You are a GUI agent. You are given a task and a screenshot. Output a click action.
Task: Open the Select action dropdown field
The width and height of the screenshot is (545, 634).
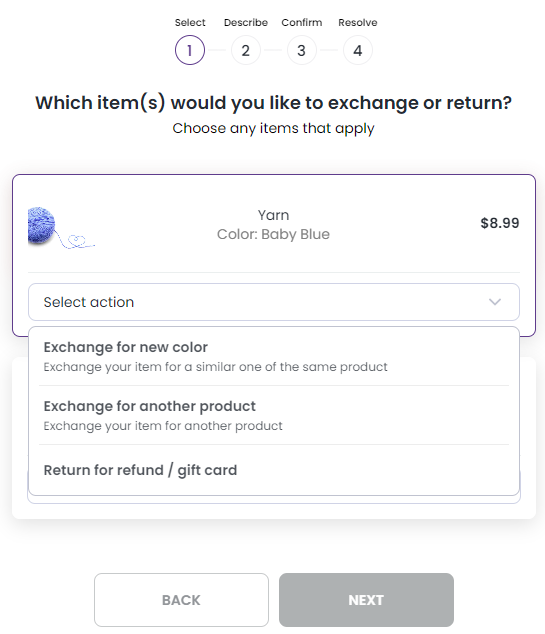(x=274, y=302)
